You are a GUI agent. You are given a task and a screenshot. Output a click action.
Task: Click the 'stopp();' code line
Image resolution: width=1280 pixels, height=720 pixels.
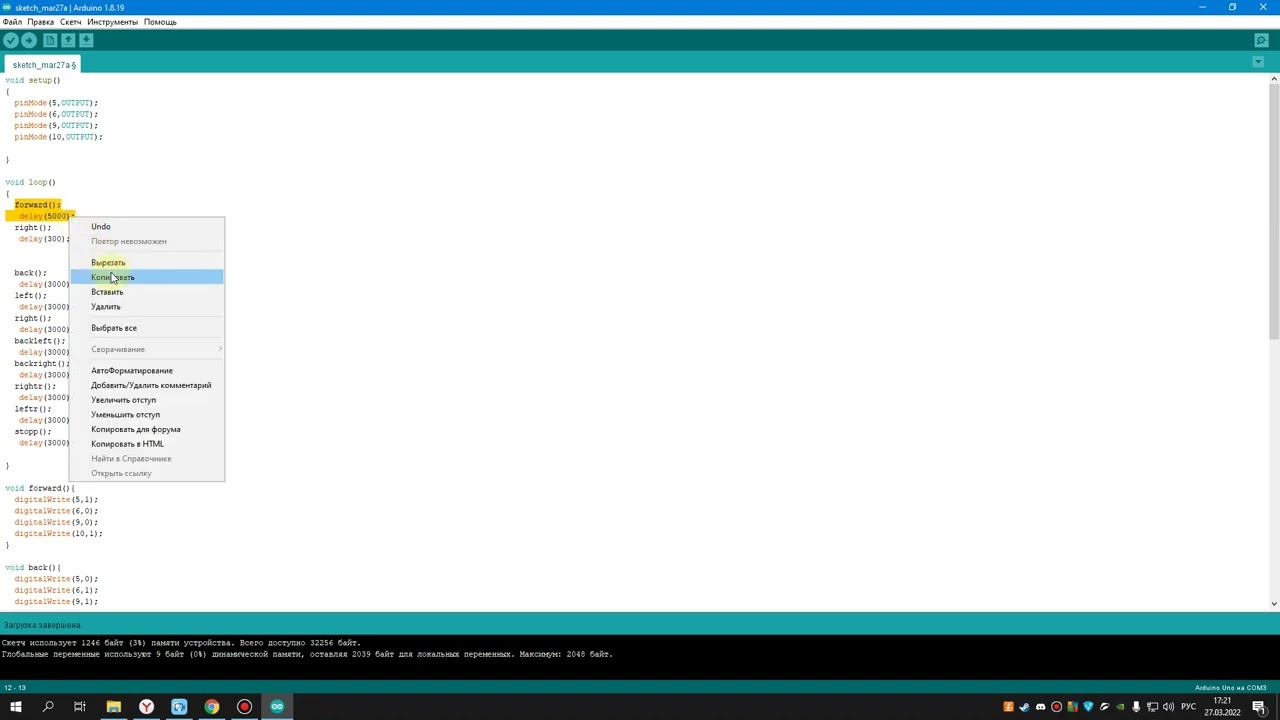(32, 432)
